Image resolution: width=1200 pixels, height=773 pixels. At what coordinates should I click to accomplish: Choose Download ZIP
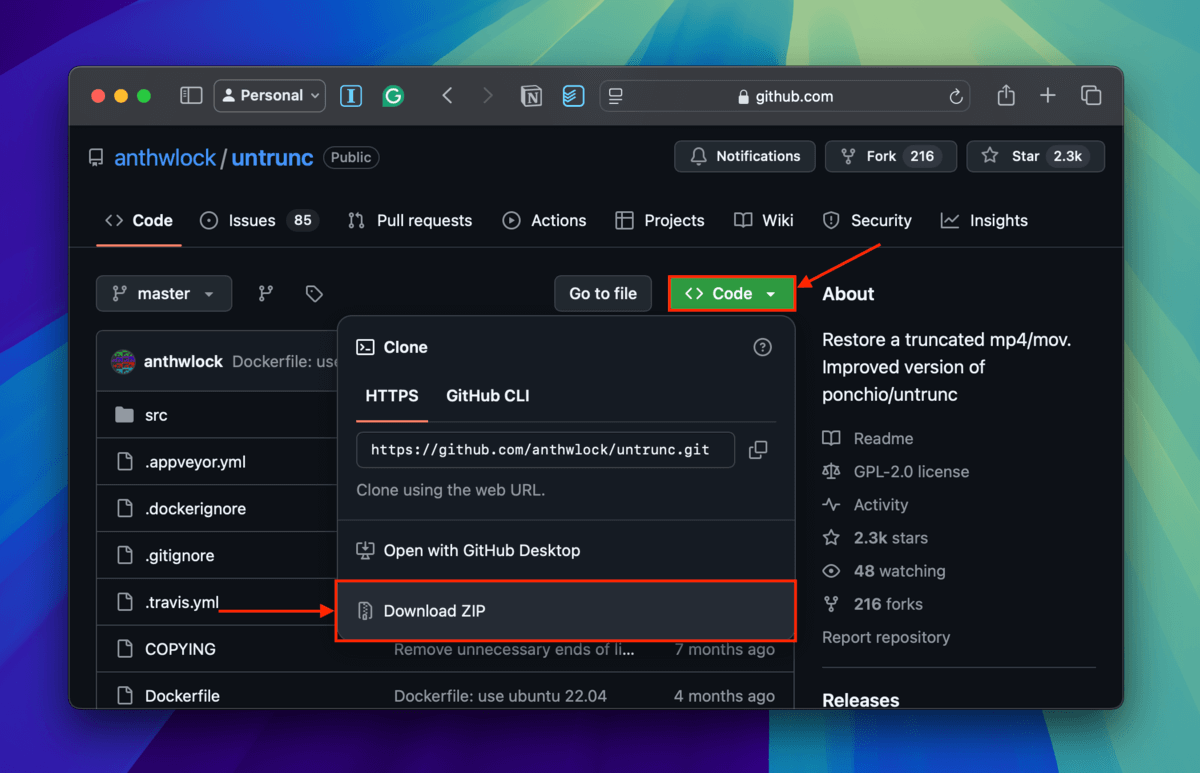tap(566, 611)
